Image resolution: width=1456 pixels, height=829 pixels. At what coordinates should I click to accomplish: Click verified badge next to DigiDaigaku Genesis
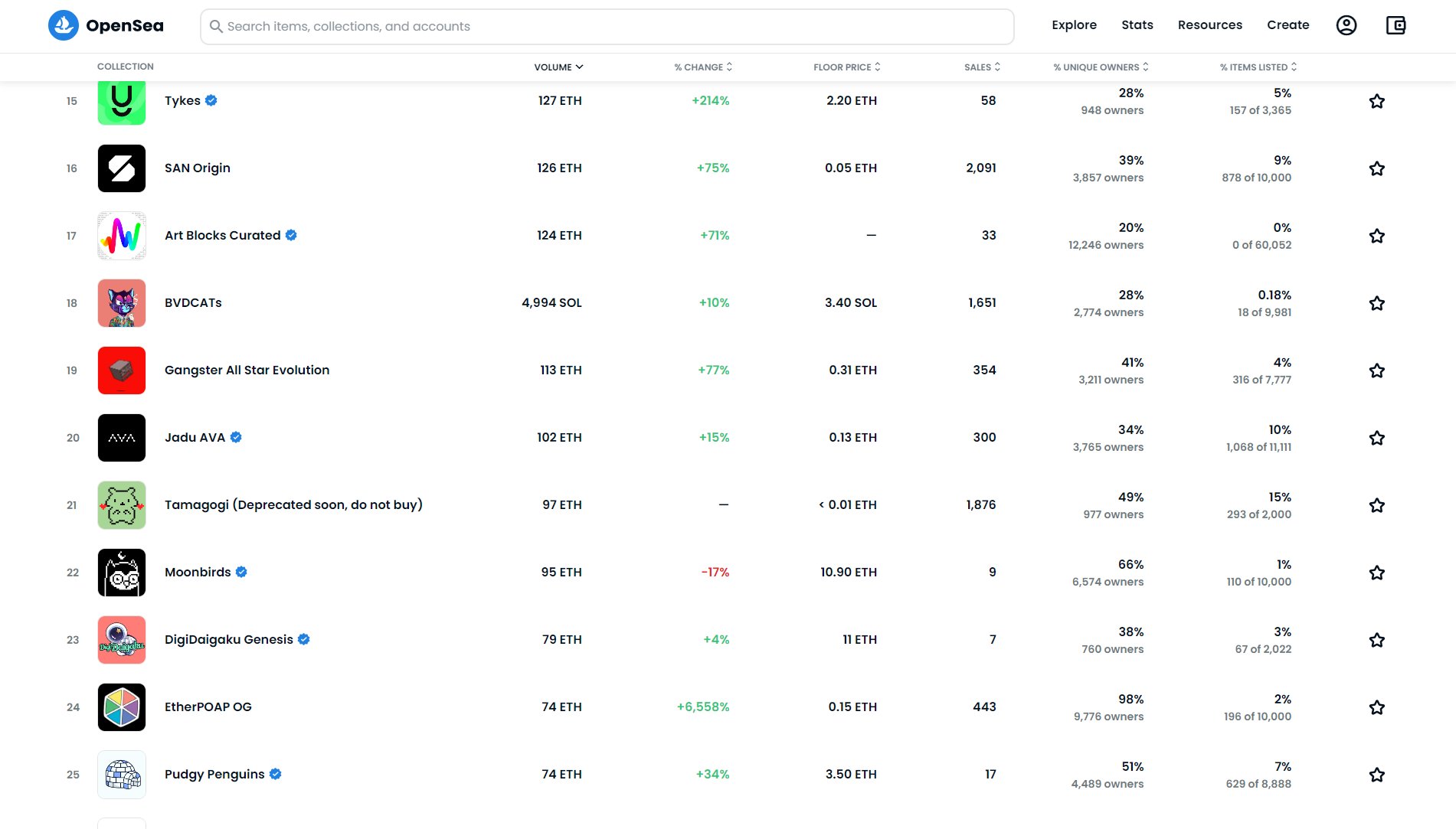pos(304,639)
